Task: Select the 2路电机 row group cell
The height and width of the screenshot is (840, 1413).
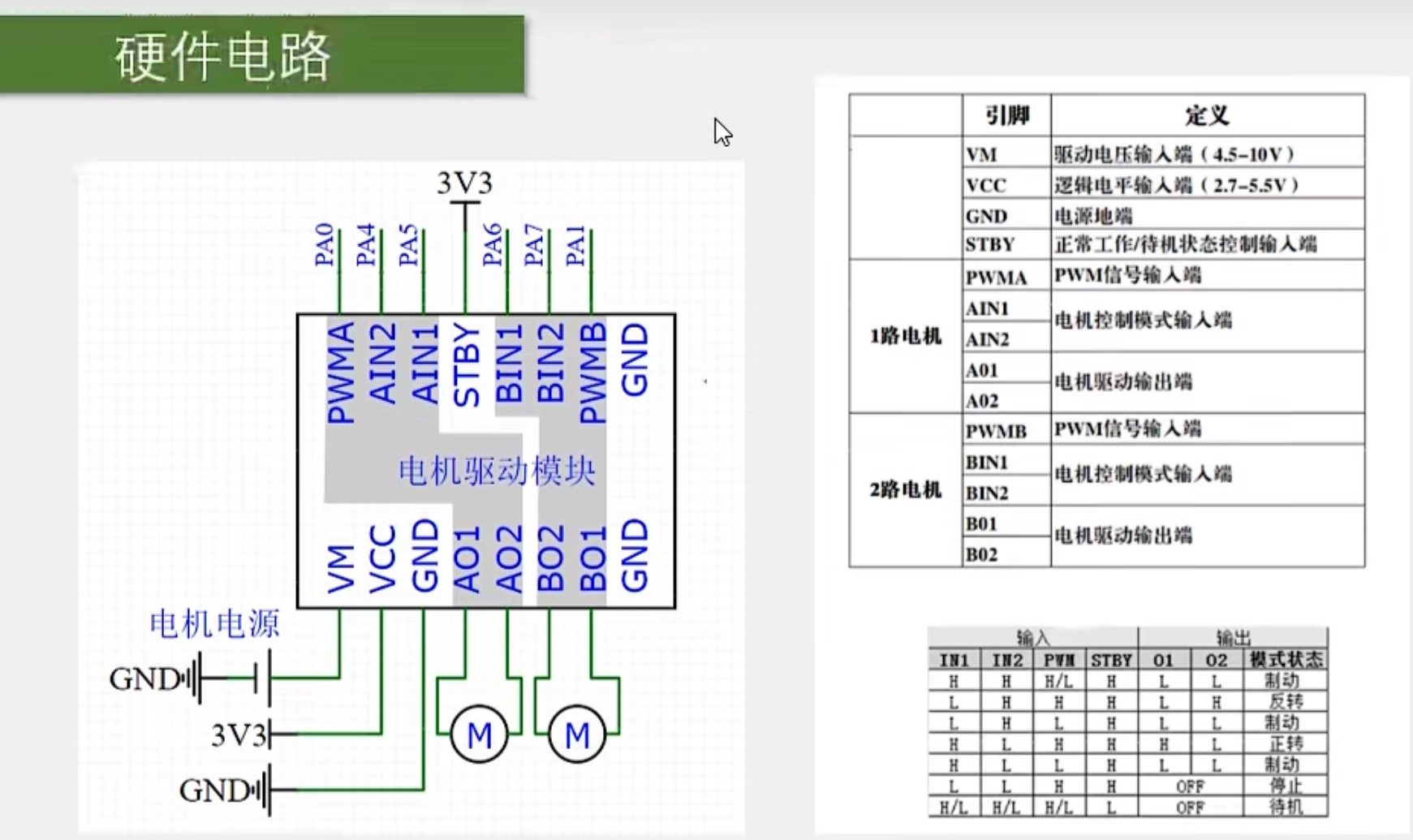Action: click(x=906, y=490)
